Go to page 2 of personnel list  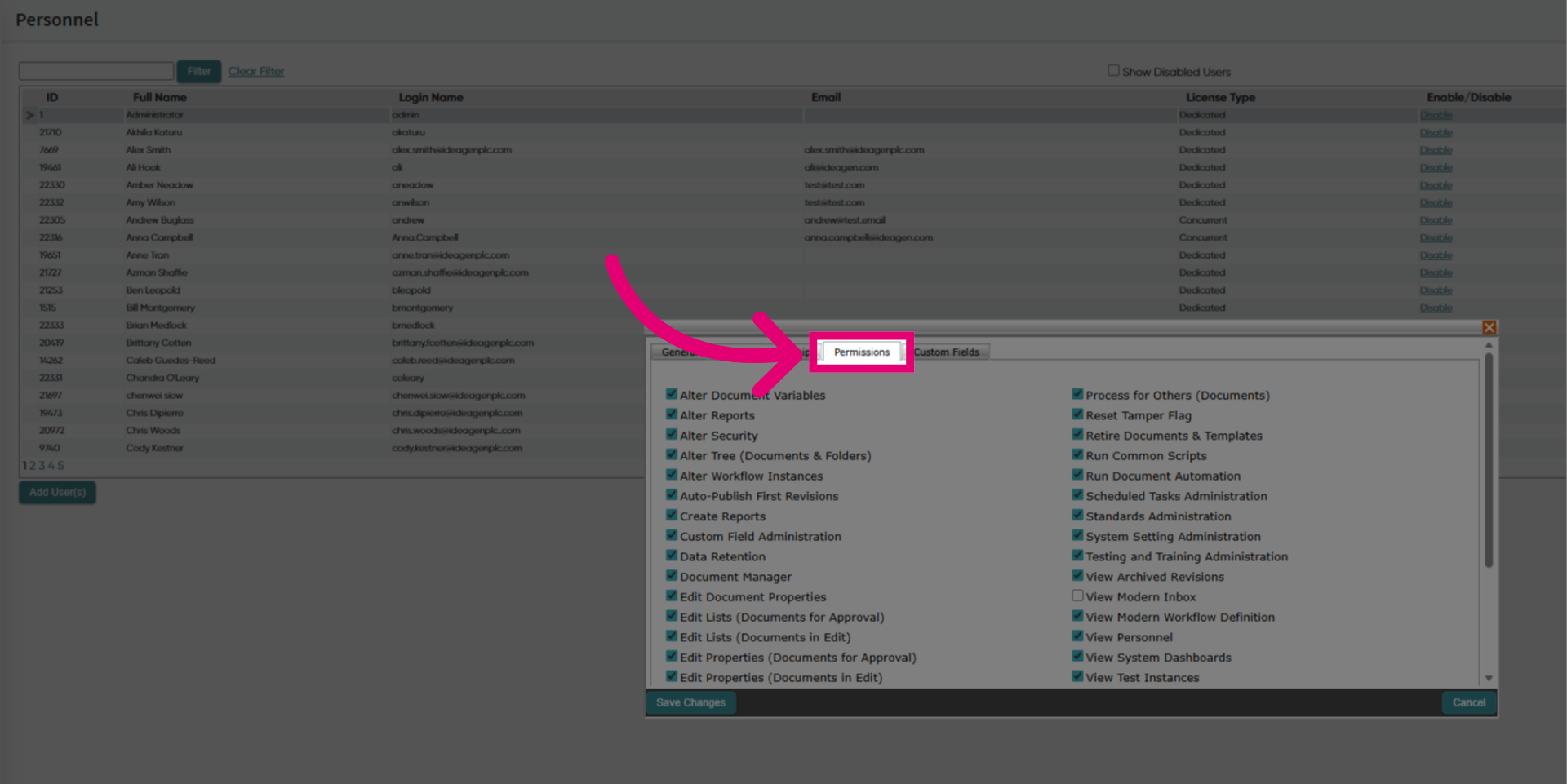coord(33,466)
